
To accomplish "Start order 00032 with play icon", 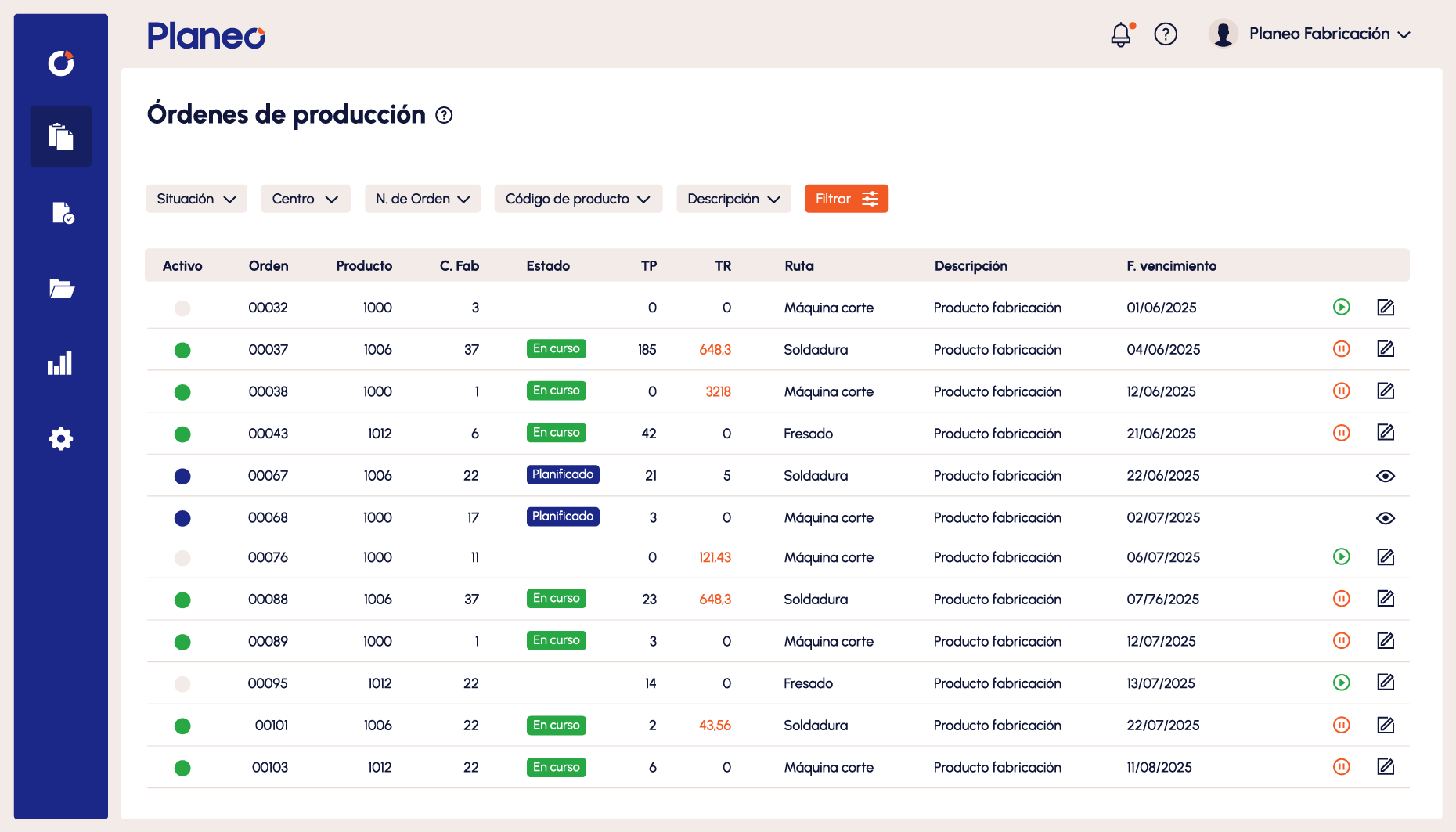I will pos(1341,308).
